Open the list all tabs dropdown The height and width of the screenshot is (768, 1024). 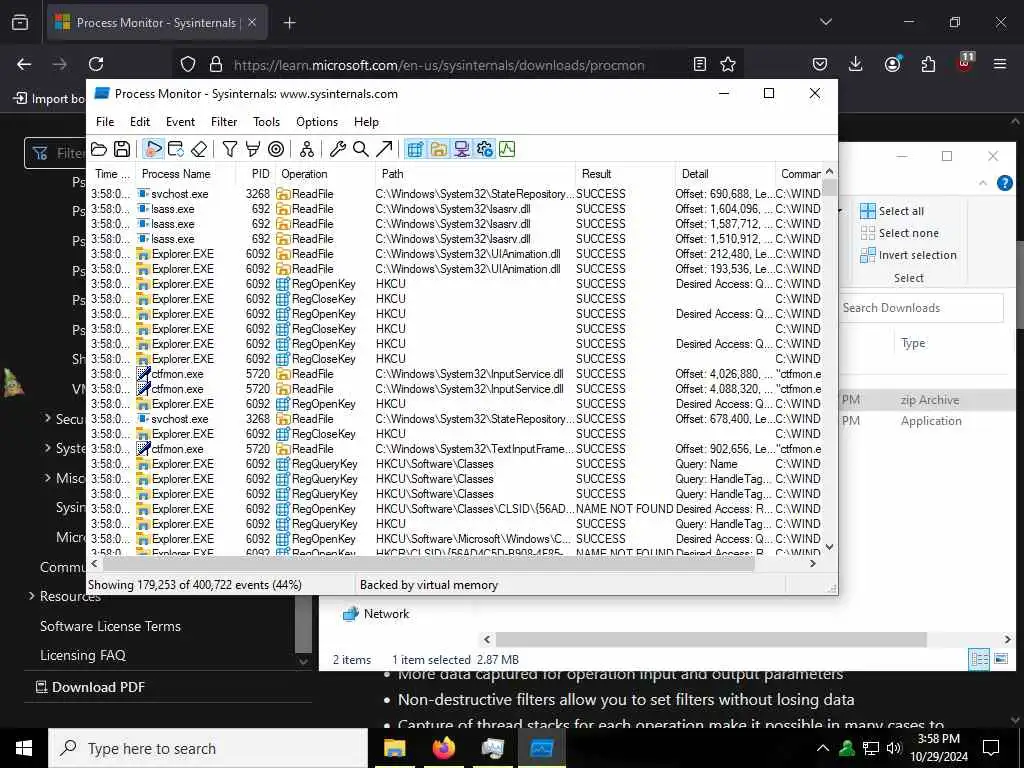(x=825, y=22)
